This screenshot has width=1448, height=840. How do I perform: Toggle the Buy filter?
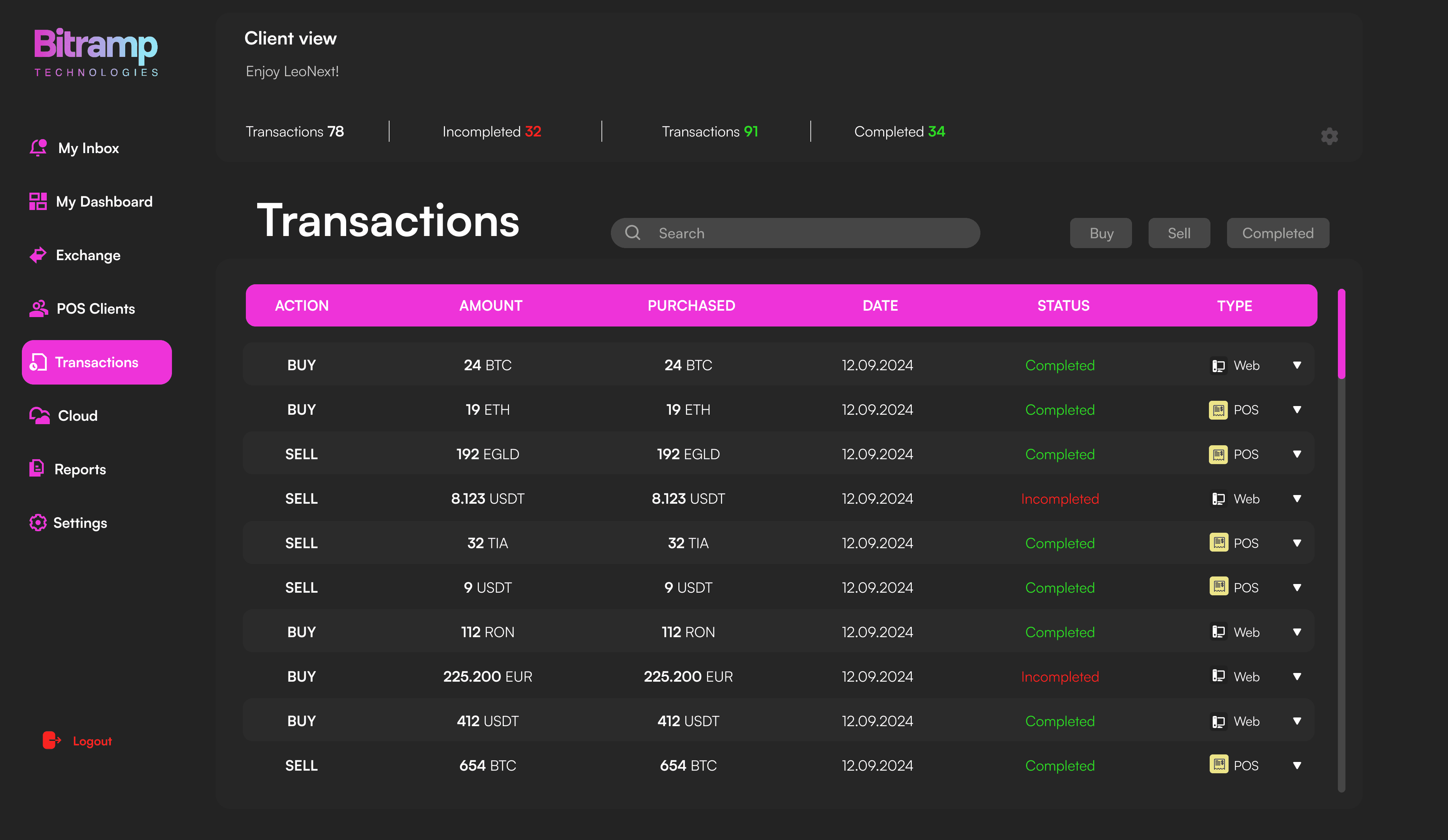1100,233
